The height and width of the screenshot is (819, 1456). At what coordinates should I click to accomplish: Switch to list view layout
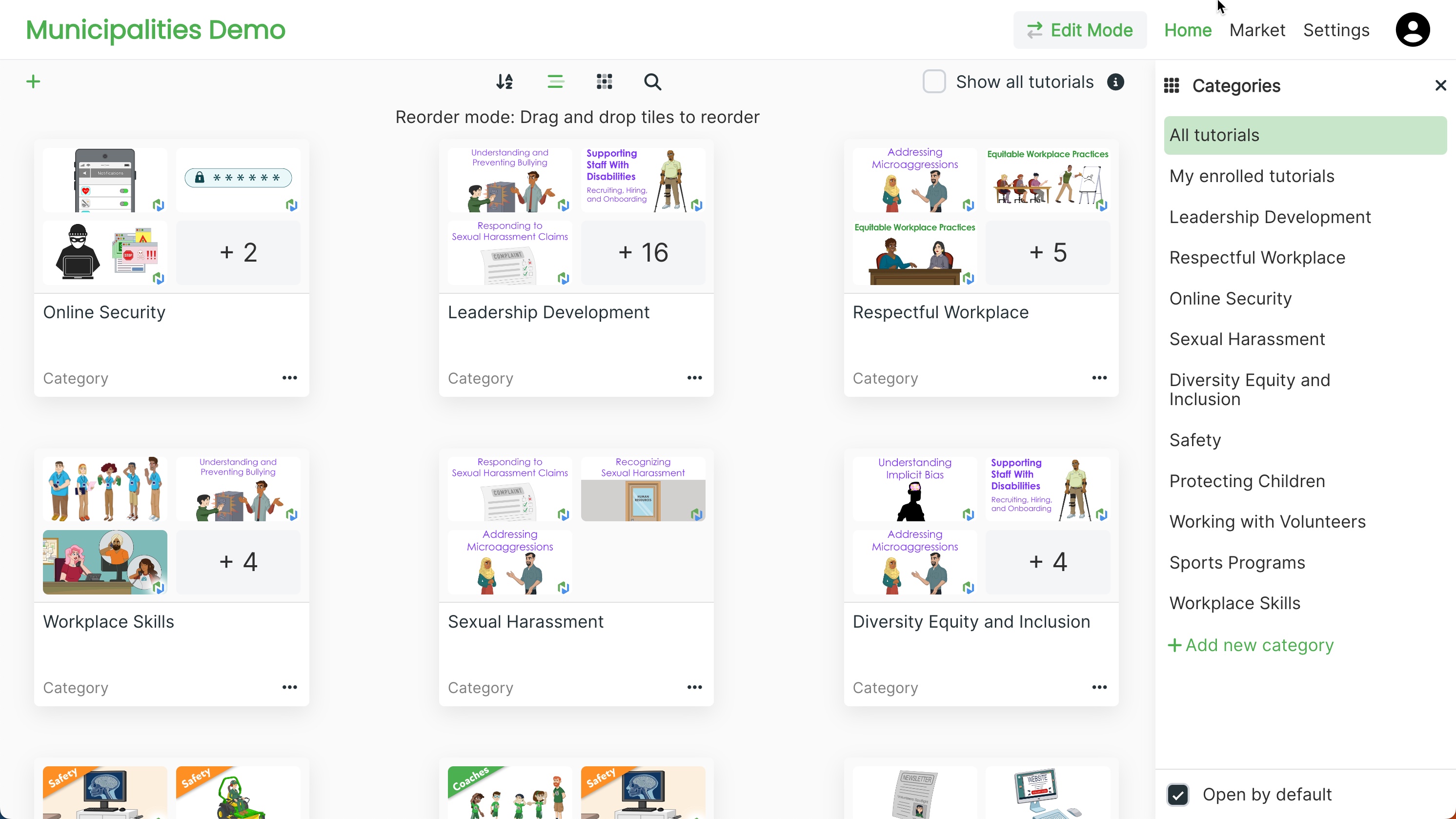556,82
